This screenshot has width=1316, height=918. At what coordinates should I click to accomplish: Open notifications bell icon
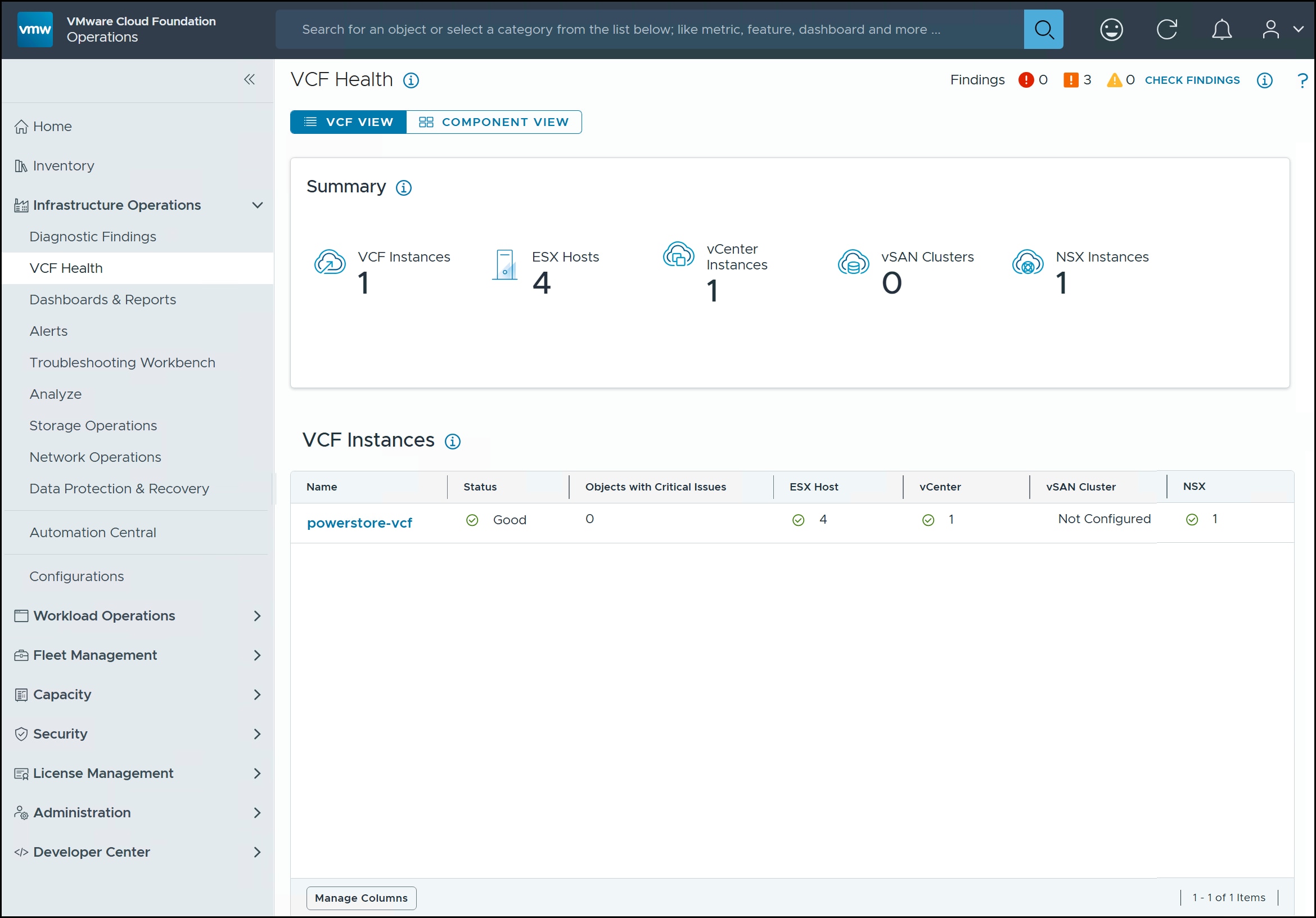(x=1221, y=29)
